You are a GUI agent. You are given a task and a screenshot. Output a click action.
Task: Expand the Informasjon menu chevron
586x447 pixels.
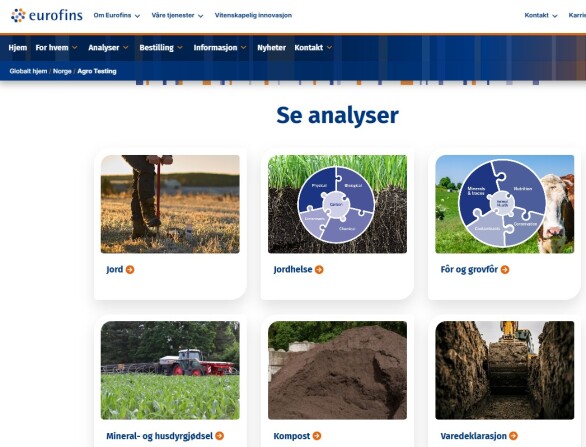click(244, 47)
